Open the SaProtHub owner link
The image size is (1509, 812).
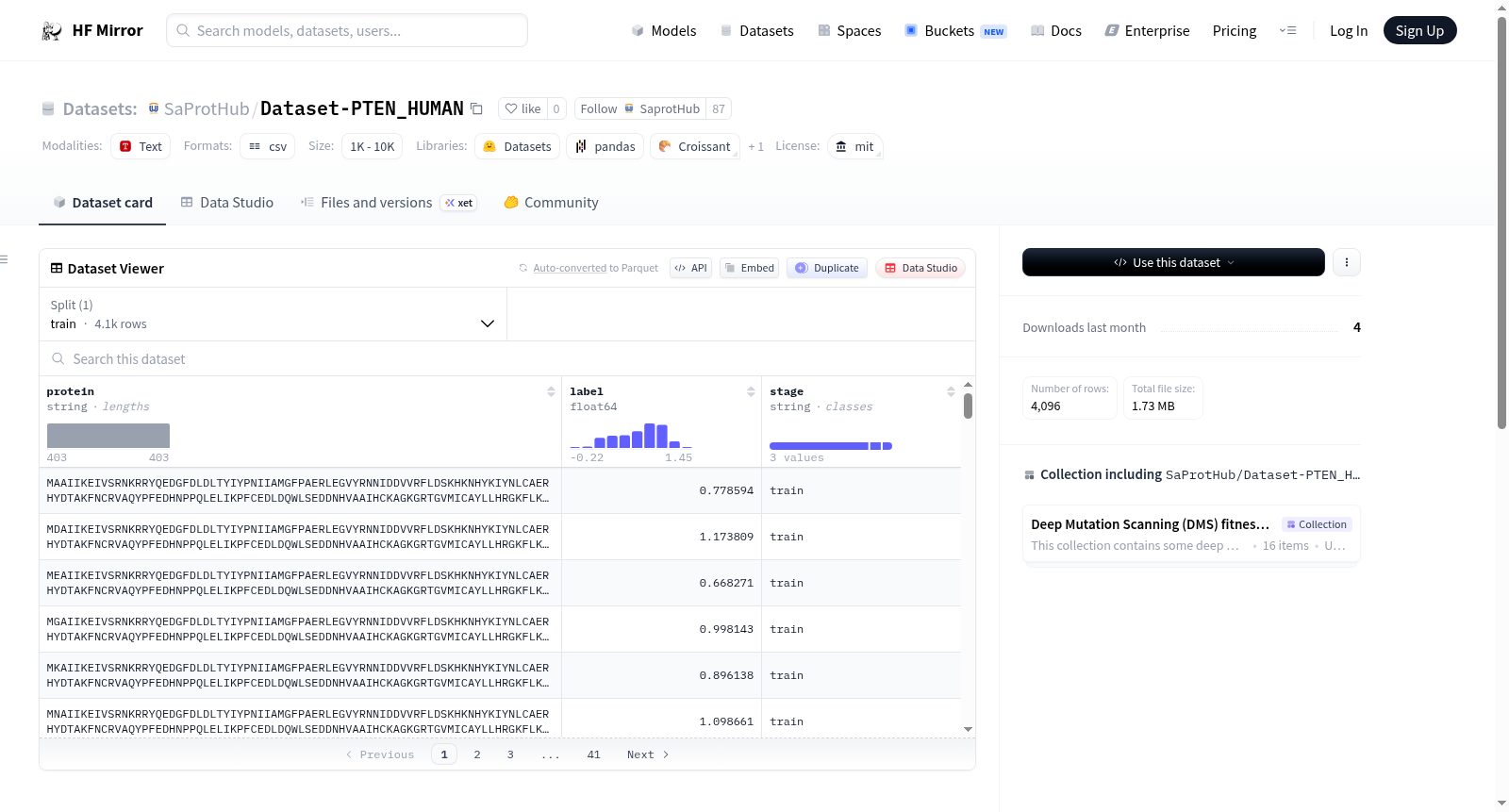click(207, 109)
